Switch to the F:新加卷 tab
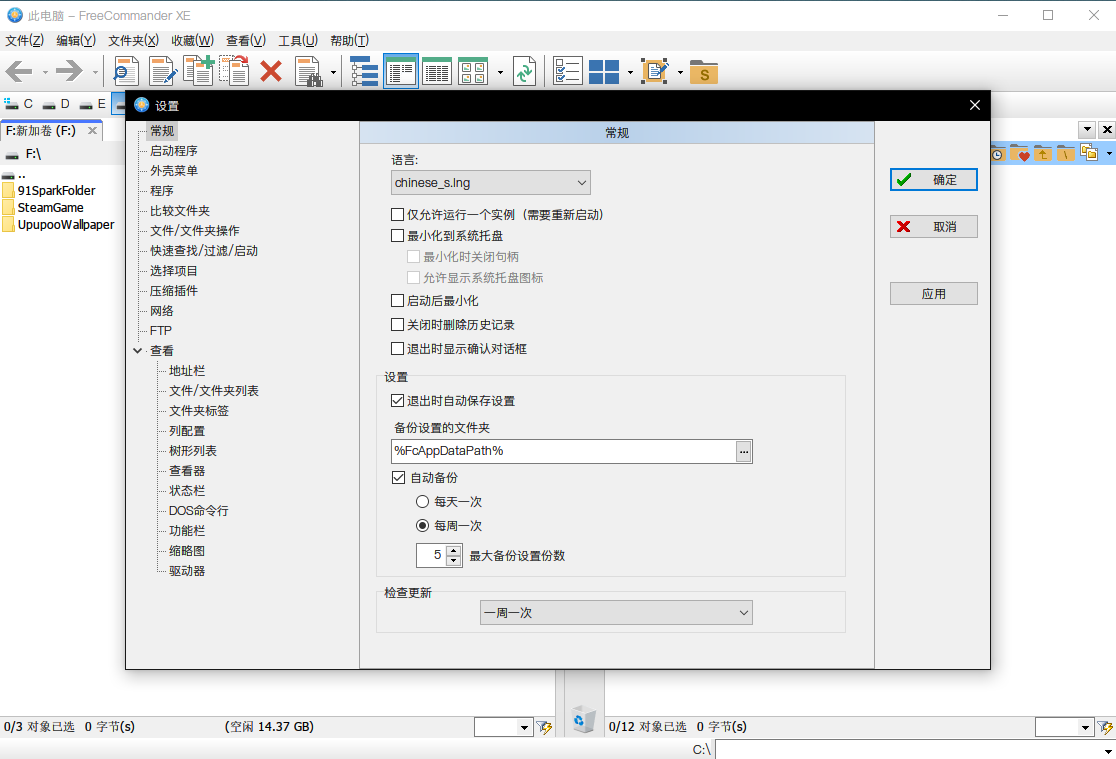 pos(38,130)
